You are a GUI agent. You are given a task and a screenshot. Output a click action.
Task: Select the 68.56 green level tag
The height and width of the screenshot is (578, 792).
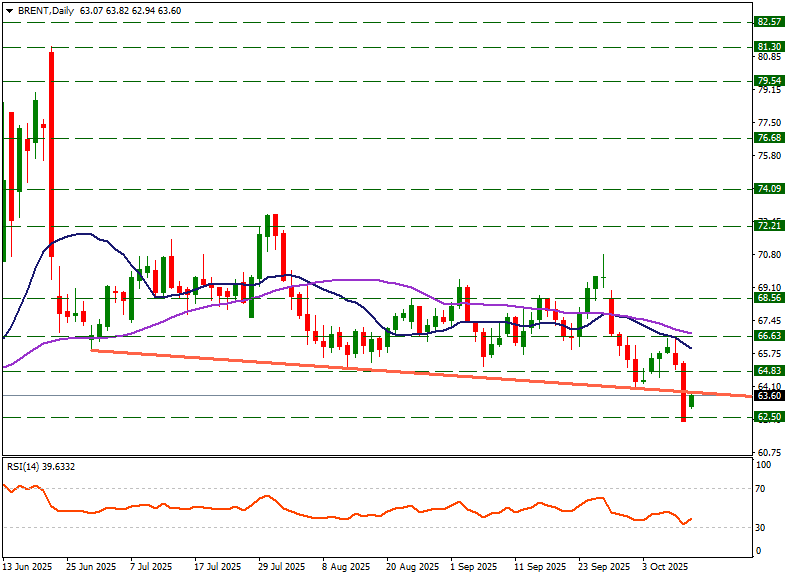click(768, 298)
